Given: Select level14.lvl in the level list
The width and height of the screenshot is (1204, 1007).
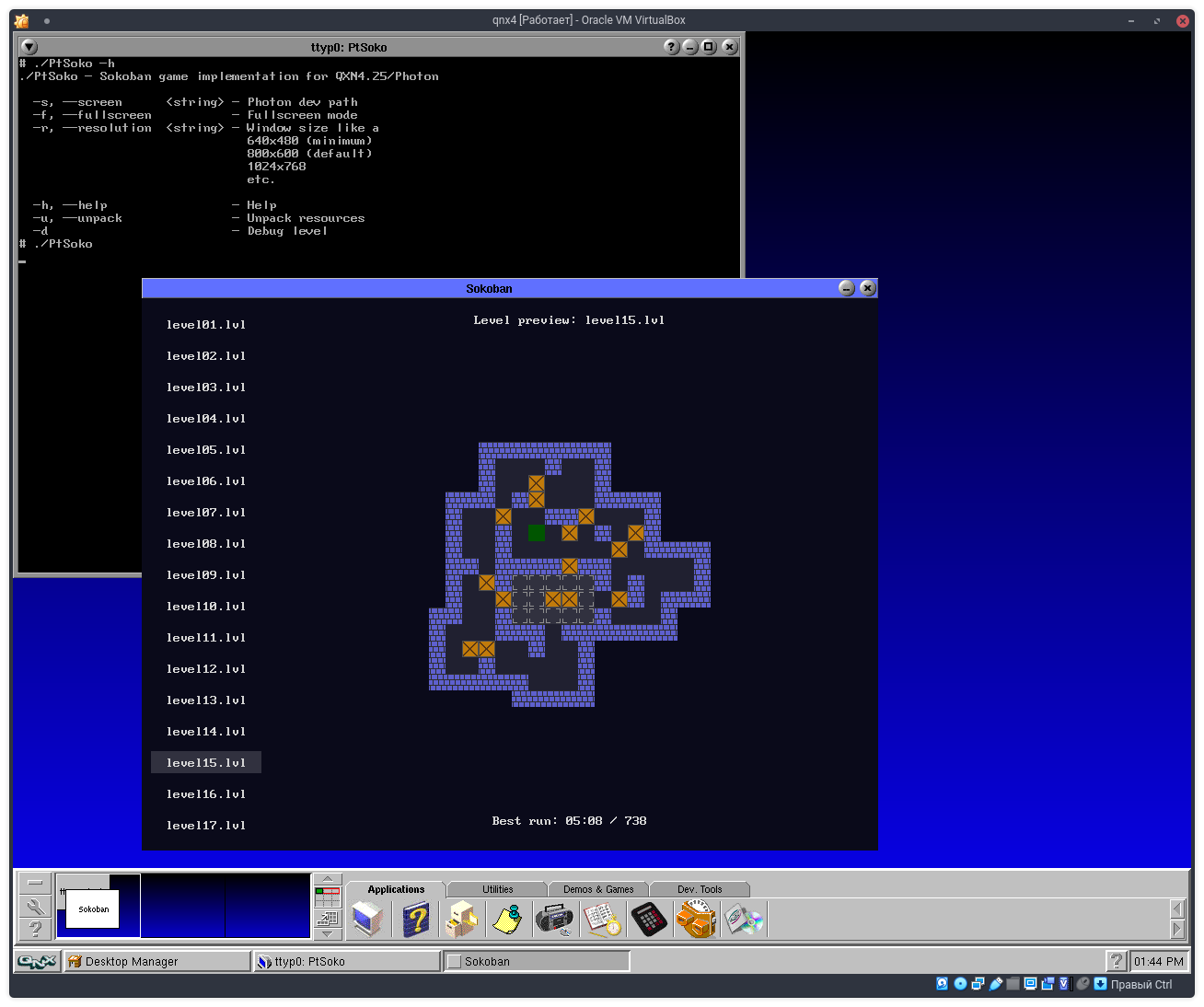Looking at the screenshot, I should click(206, 732).
